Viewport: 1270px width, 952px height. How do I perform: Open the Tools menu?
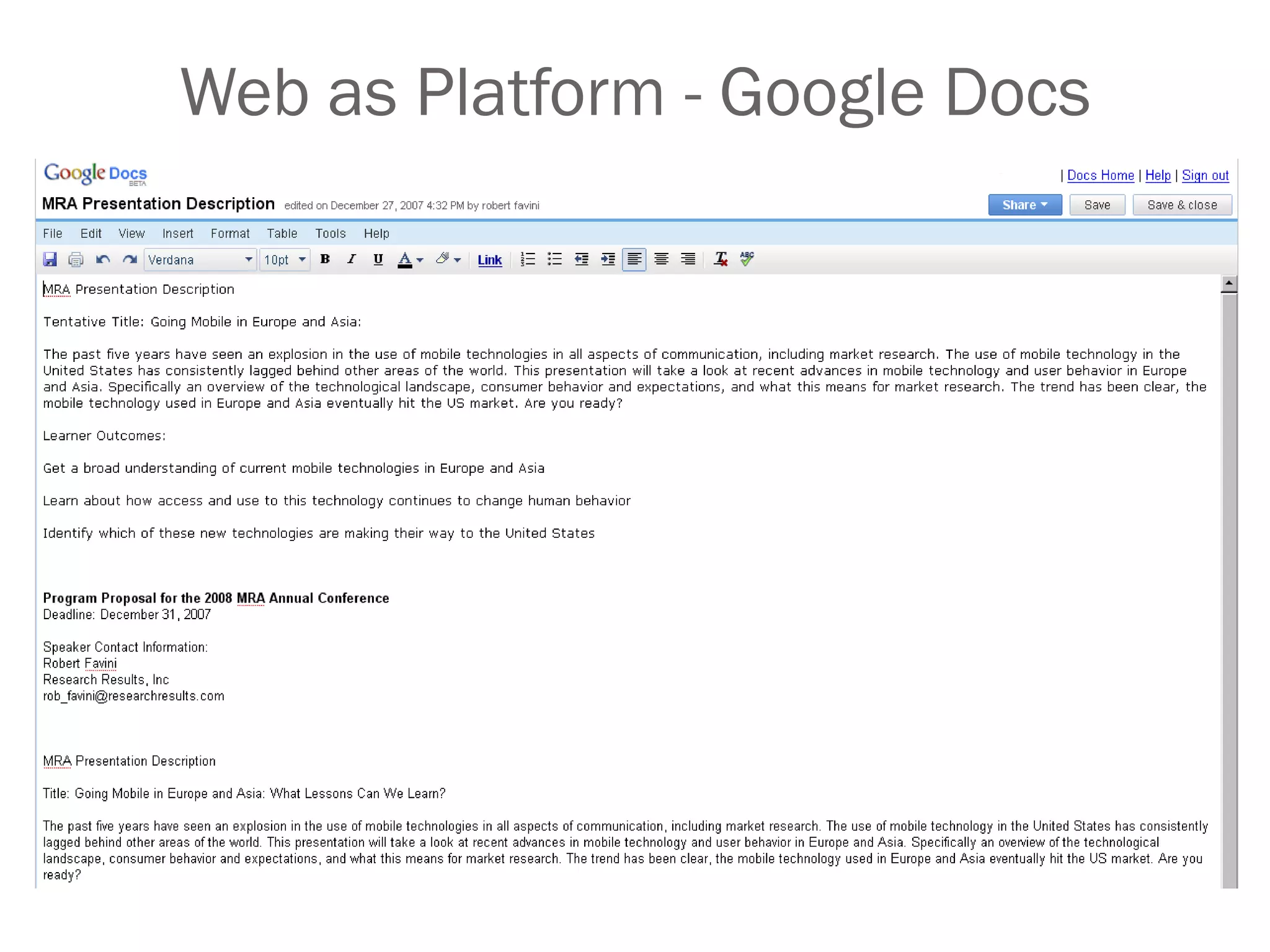tap(330, 234)
